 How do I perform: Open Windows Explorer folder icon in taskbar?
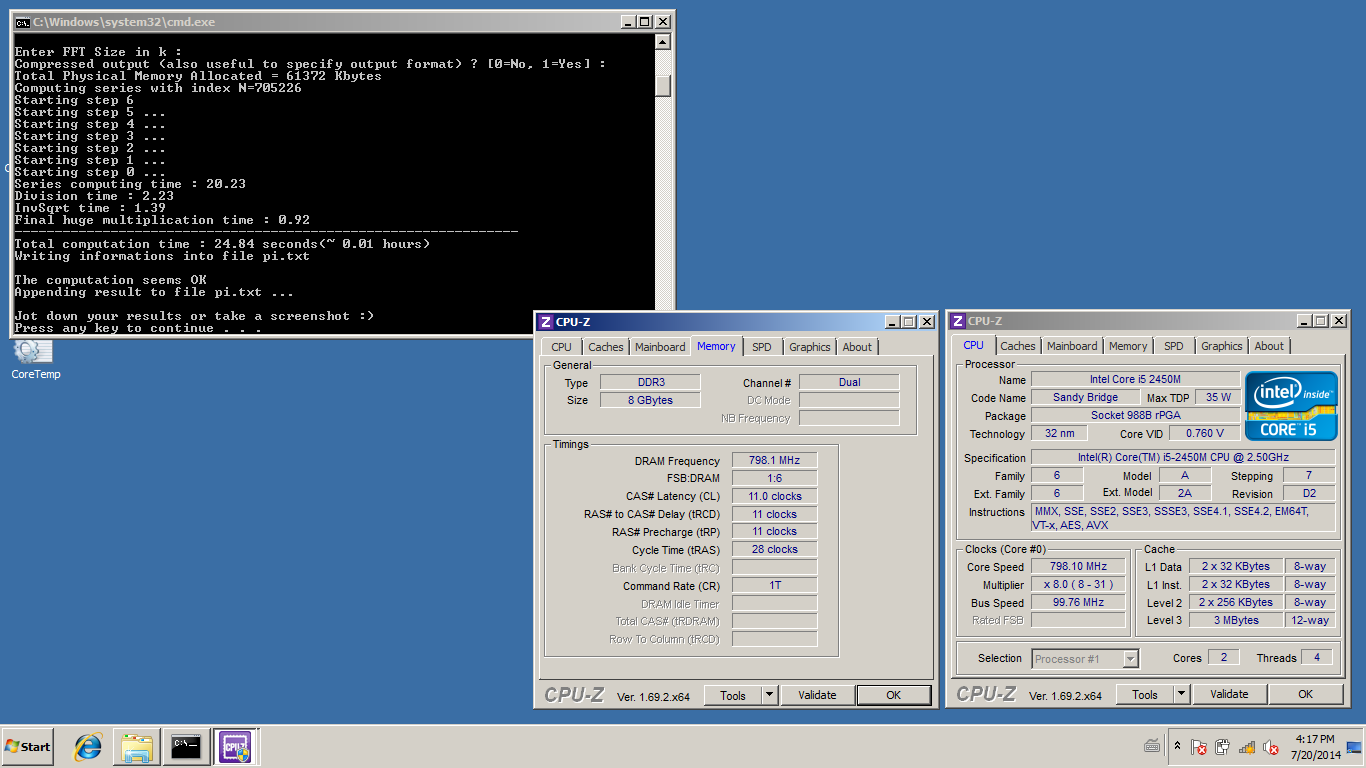pos(137,746)
